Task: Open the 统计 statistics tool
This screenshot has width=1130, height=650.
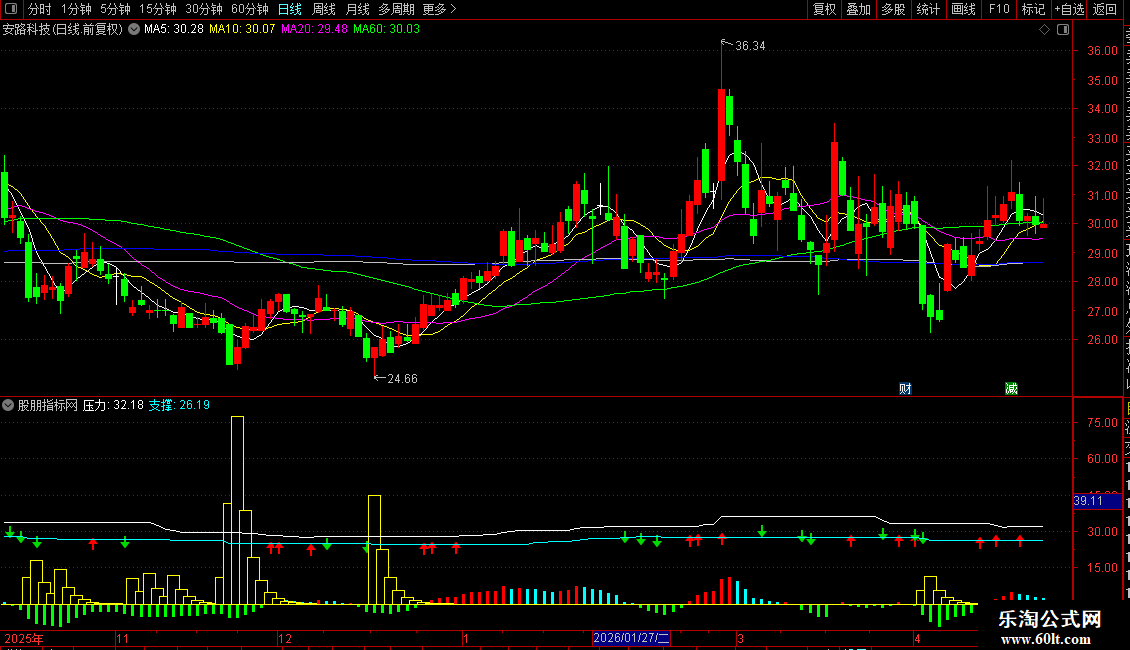Action: point(928,9)
